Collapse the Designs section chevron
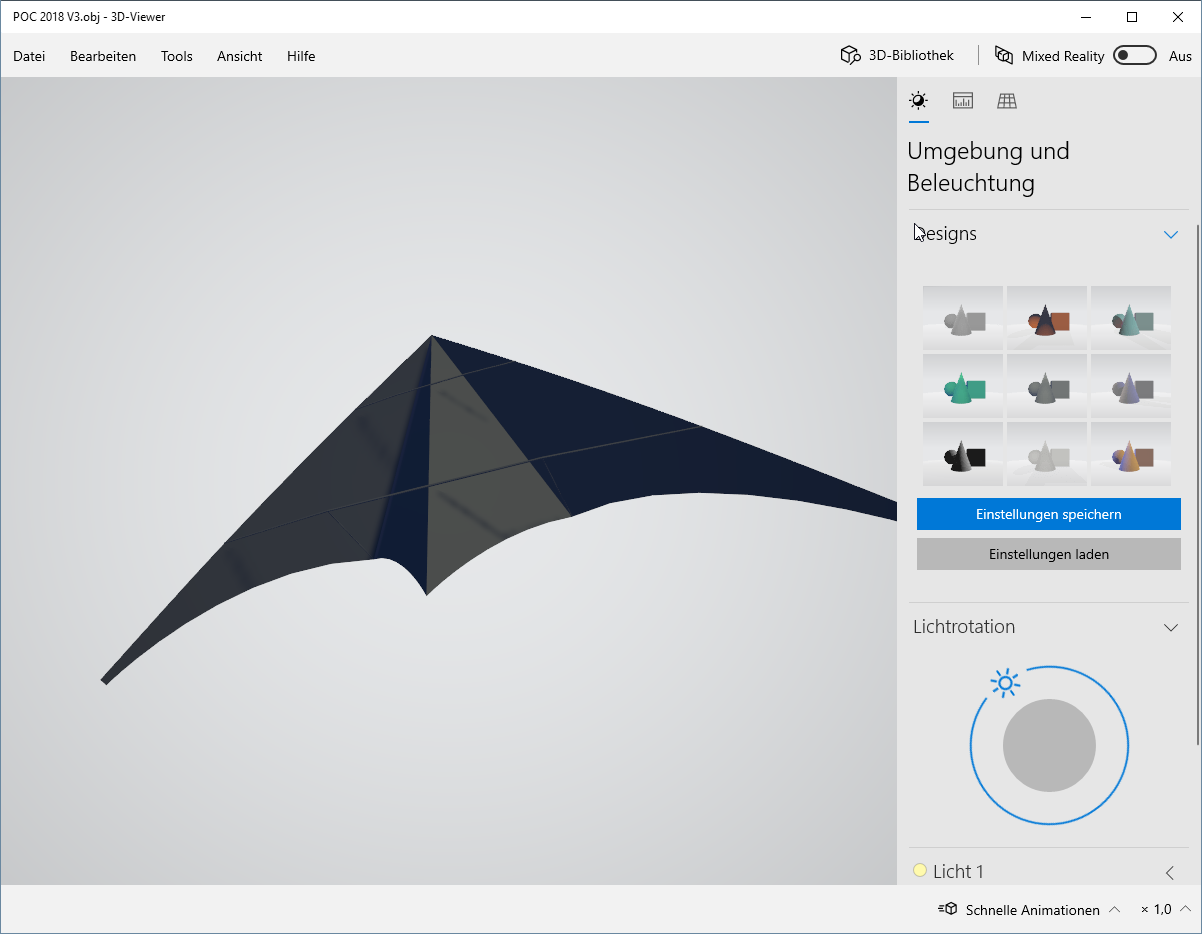The height and width of the screenshot is (934, 1202). (1171, 234)
